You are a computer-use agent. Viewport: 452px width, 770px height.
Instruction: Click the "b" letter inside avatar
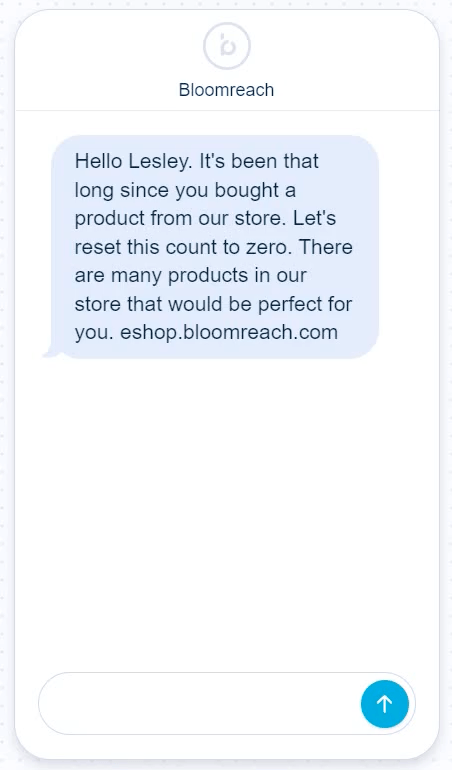click(x=227, y=45)
